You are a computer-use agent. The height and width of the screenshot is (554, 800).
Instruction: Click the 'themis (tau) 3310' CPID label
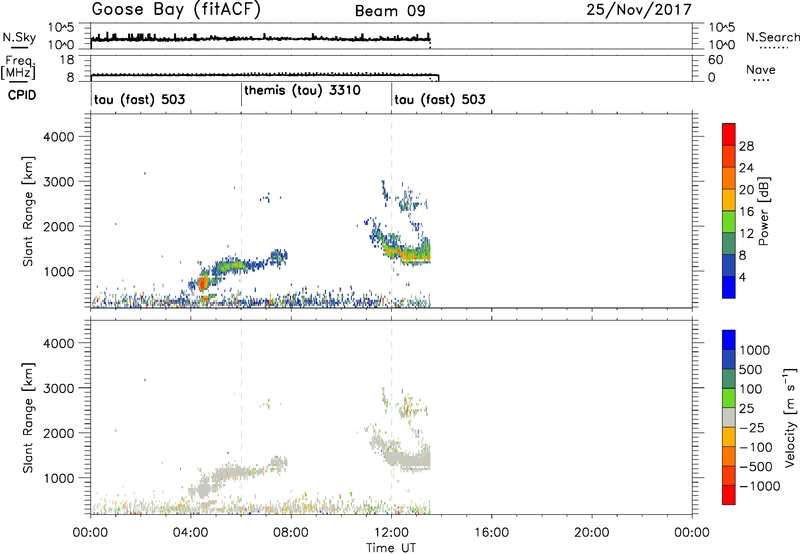(303, 90)
